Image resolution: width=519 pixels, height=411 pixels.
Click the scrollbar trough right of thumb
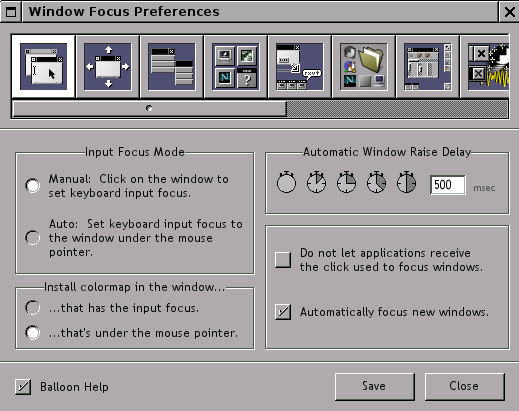tap(397, 109)
